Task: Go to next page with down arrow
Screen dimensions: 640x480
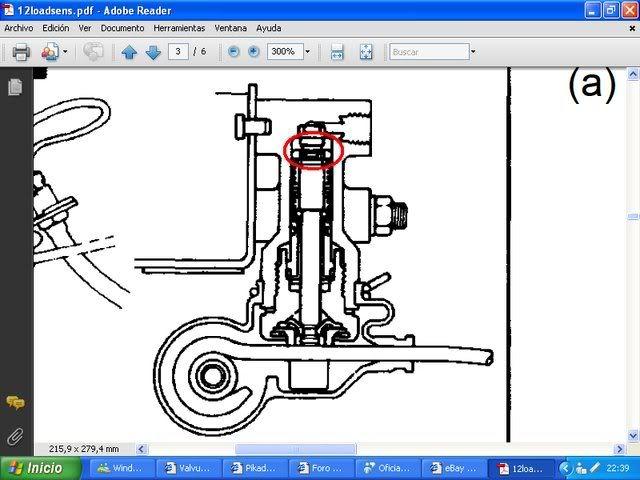Action: [152, 52]
